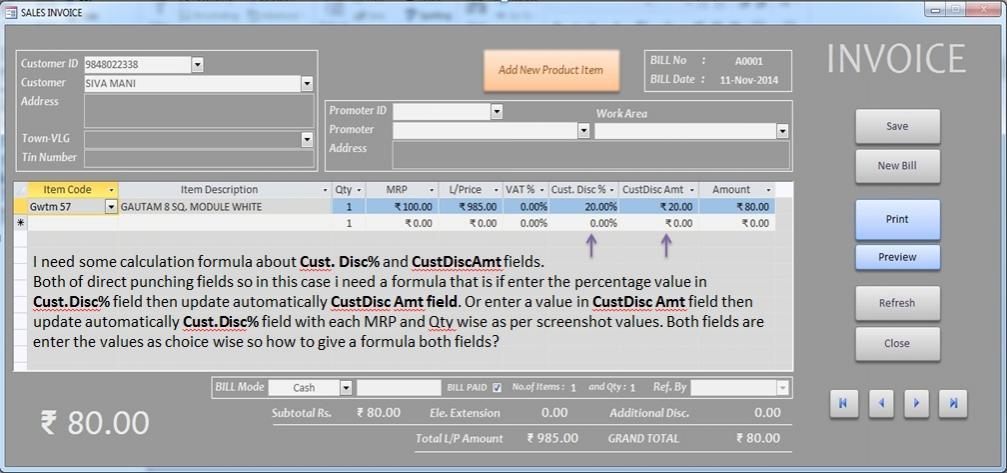Select the new row marker (asterisk) row selector
1007x473 pixels.
pyautogui.click(x=20, y=223)
